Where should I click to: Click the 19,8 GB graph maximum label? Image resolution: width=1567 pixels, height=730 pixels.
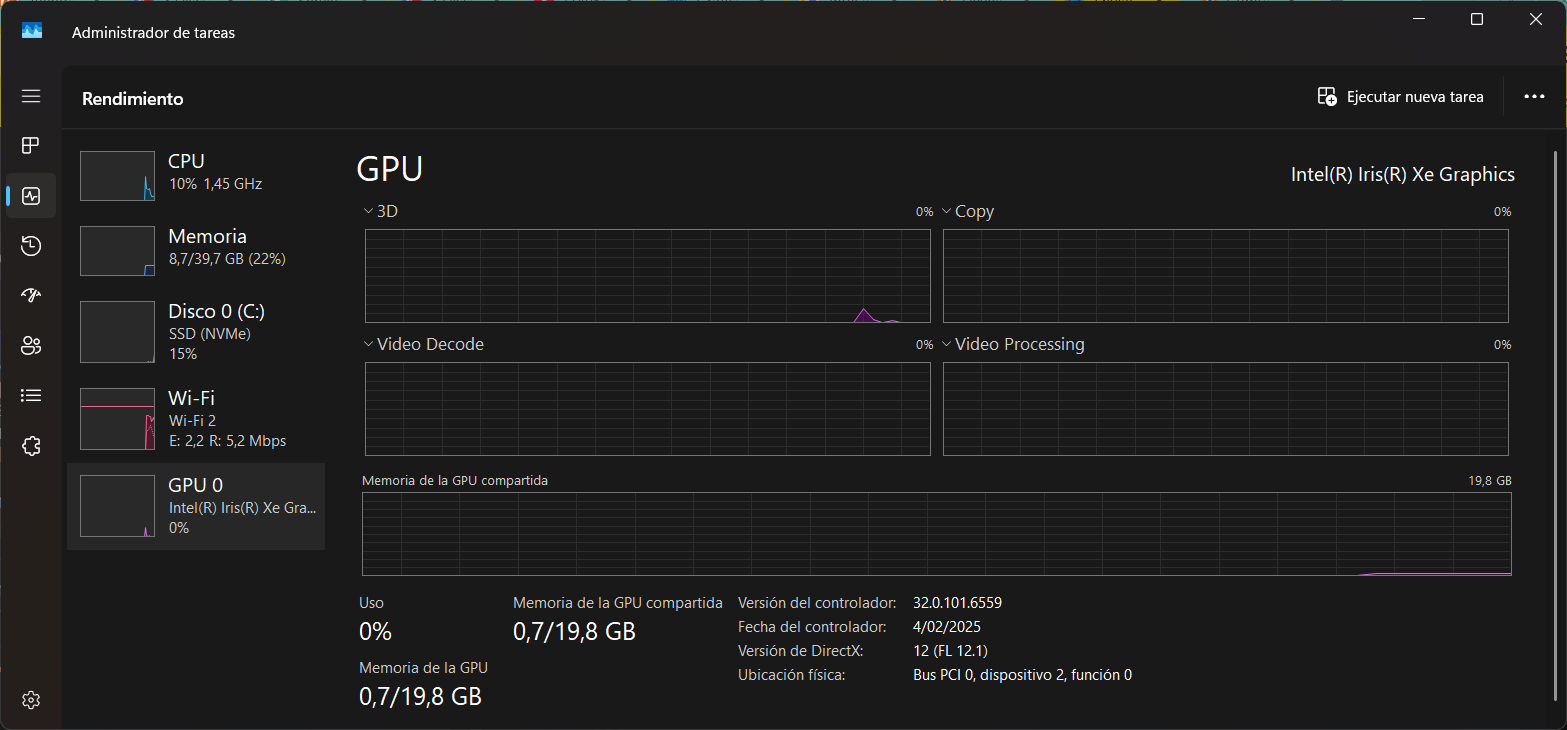(1490, 481)
